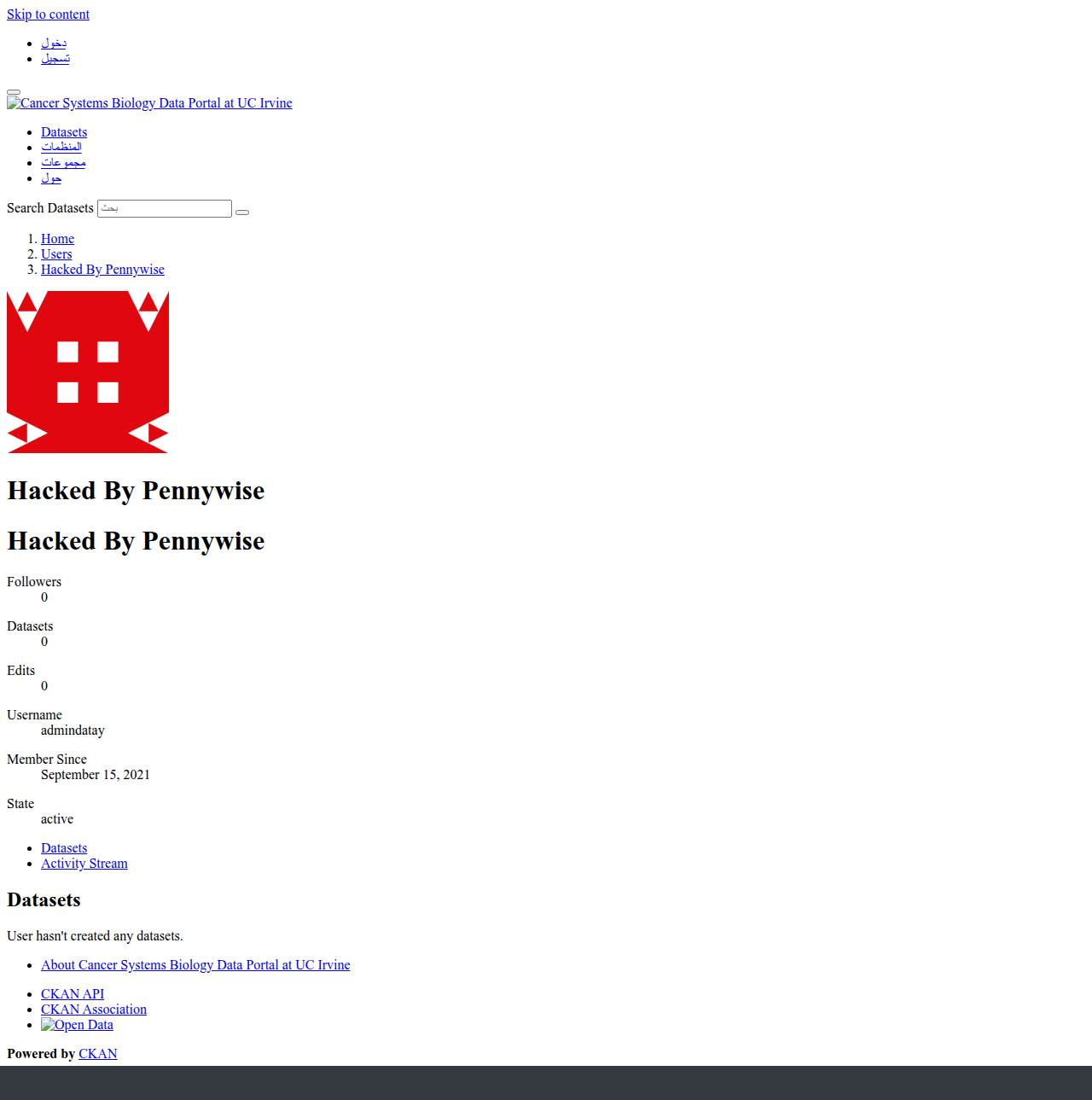Select the Datasets tab above the datasets heading
The height and width of the screenshot is (1100, 1092).
pos(64,848)
